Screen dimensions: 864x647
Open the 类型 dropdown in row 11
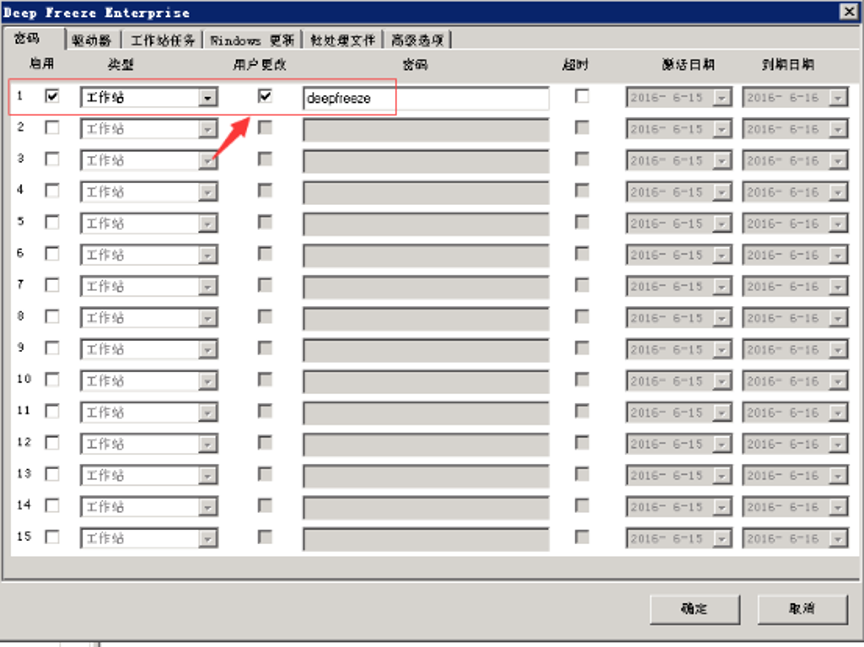point(207,412)
